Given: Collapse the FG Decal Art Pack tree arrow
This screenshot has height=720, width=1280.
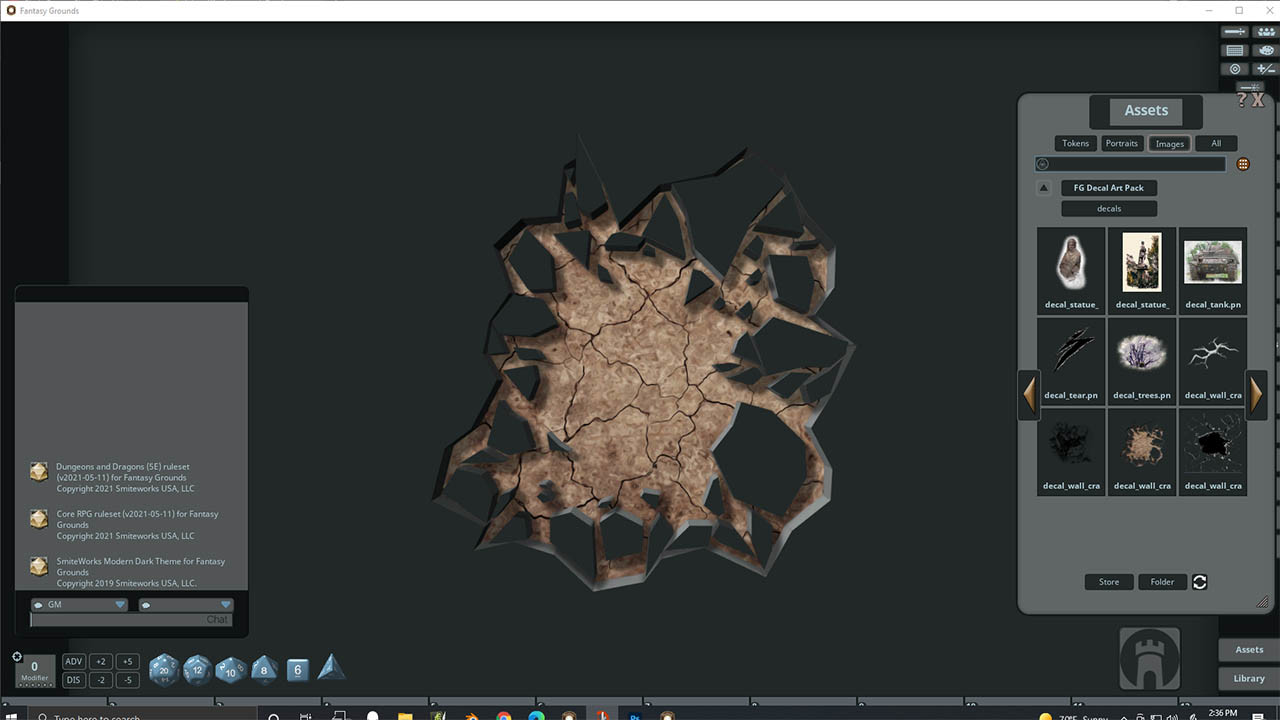Looking at the screenshot, I should click(1044, 187).
